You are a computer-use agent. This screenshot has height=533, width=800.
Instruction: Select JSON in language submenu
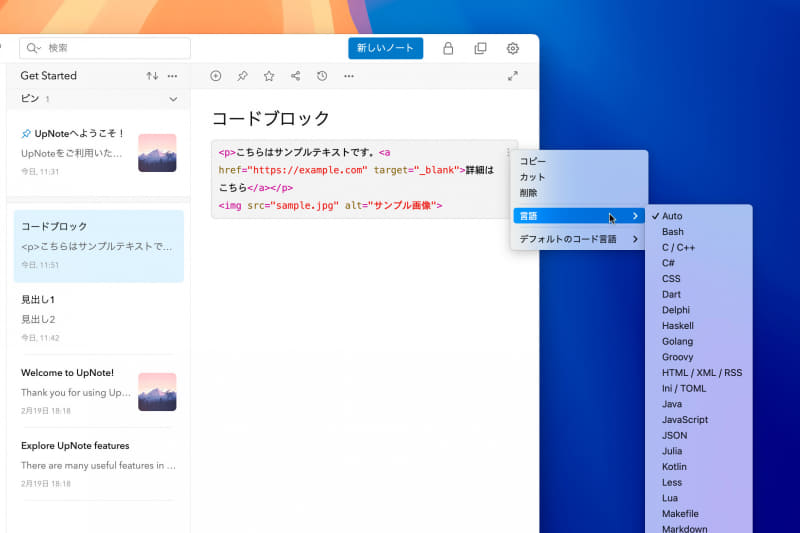click(698, 435)
